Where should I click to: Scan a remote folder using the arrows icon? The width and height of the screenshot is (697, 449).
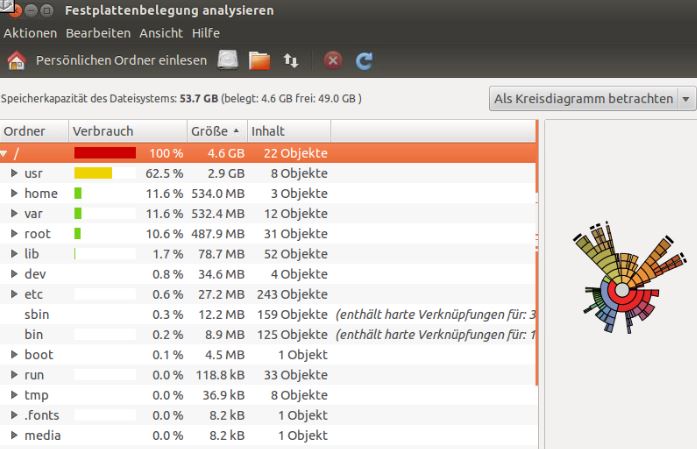pos(291,60)
